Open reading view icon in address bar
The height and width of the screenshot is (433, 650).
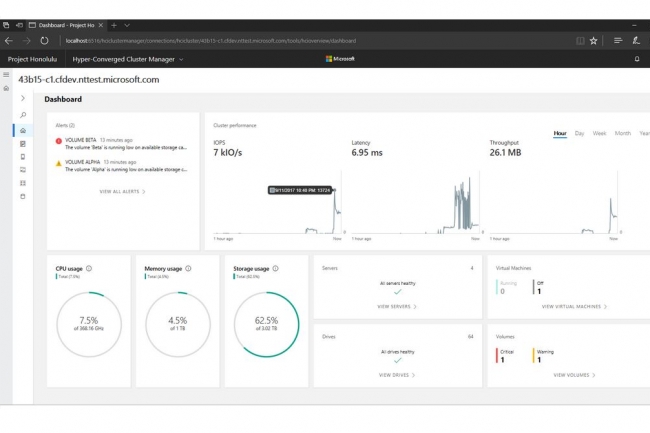[580, 41]
